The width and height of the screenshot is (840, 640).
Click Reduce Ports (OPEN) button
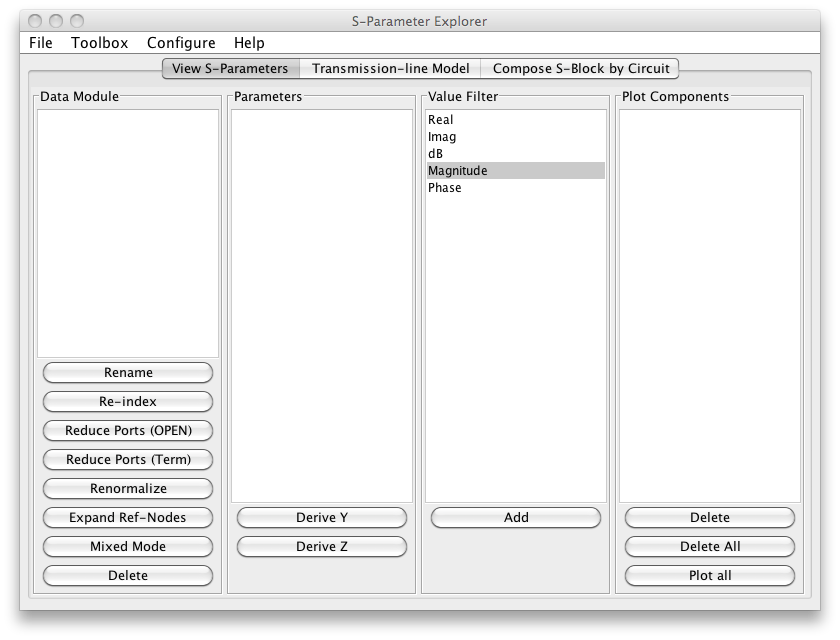point(128,431)
